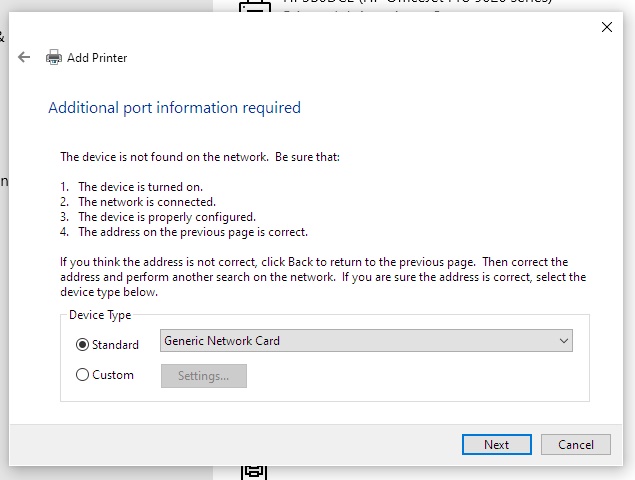Click the Device Type group label
Image resolution: width=635 pixels, height=480 pixels.
pos(100,315)
